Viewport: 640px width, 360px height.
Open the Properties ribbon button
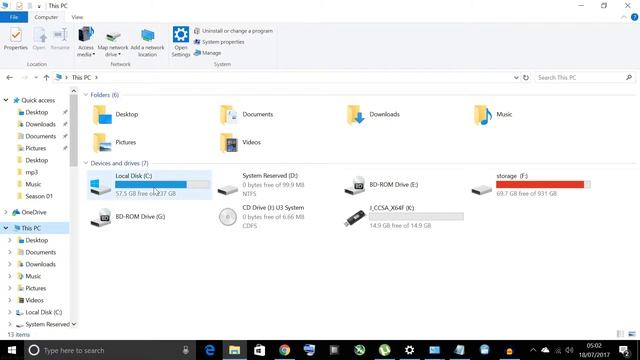[x=16, y=39]
